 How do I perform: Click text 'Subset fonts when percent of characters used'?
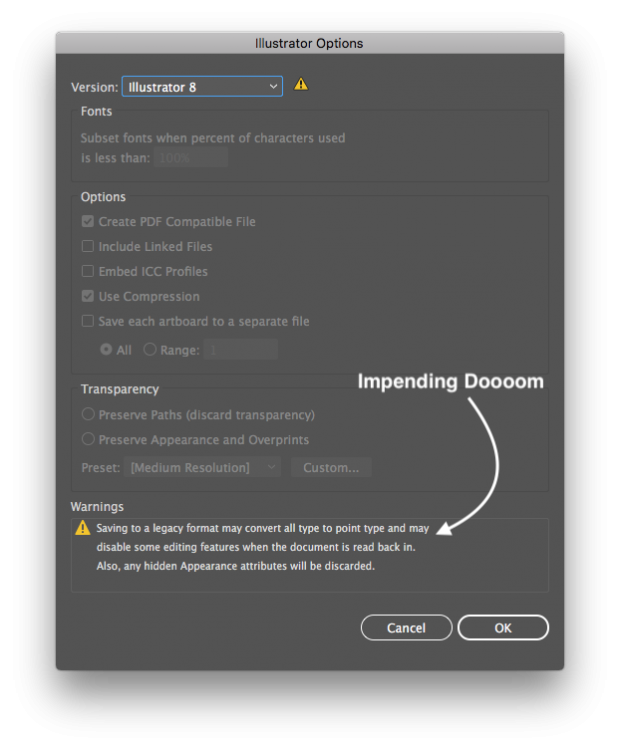pyautogui.click(x=212, y=138)
